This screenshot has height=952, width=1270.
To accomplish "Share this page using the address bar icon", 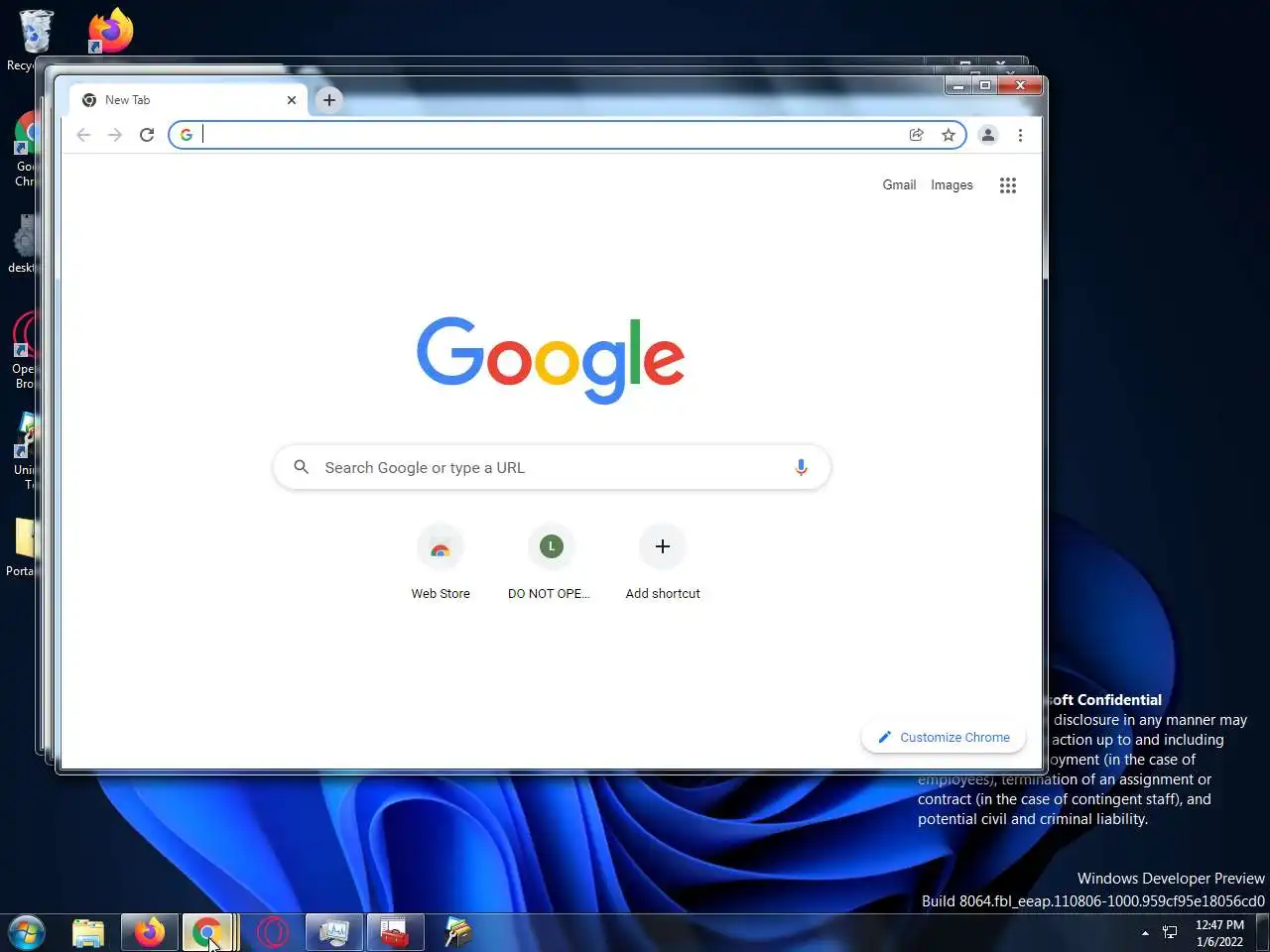I will coord(917,135).
